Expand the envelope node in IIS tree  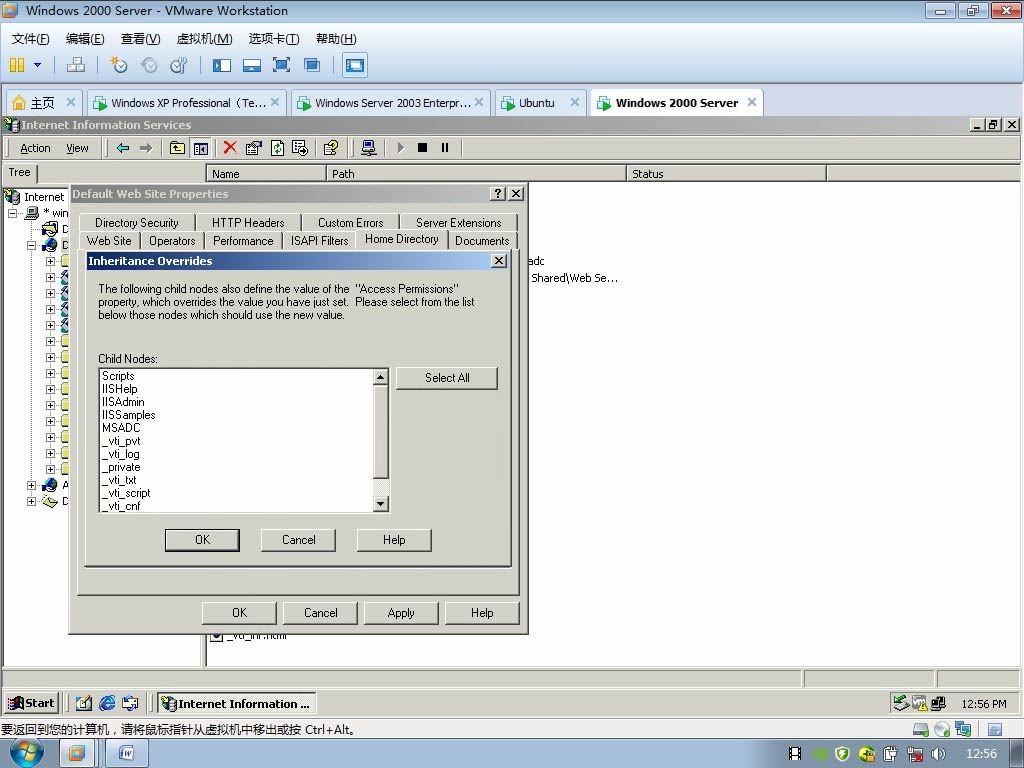(x=31, y=501)
